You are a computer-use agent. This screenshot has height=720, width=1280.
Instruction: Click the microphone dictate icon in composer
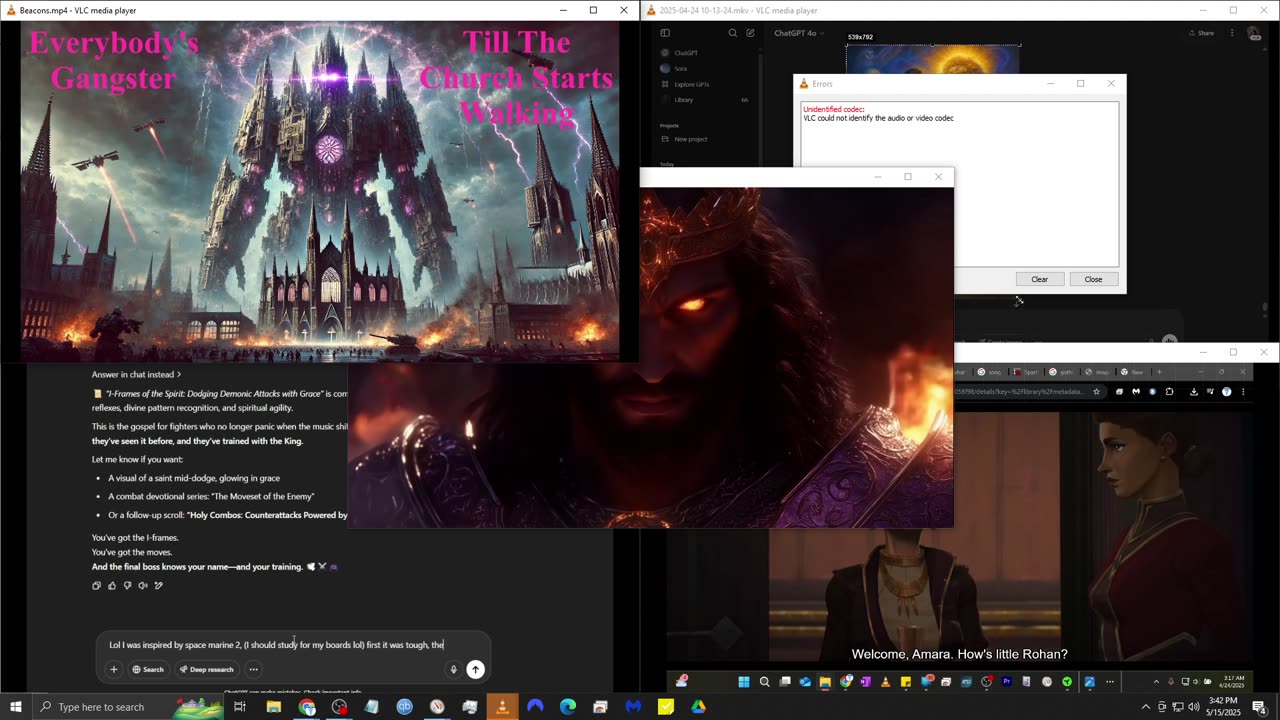(x=453, y=670)
